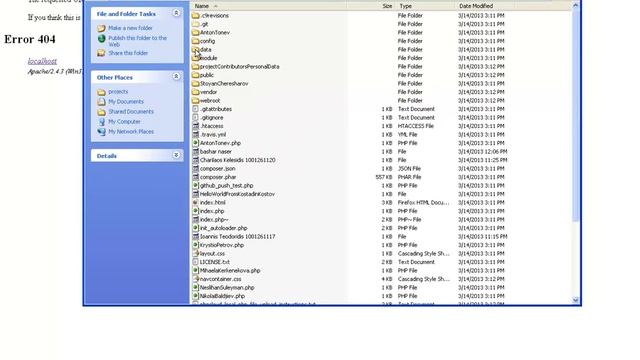Select MihaelaKerkenekova.php in the list
640x360 pixels.
click(x=230, y=271)
